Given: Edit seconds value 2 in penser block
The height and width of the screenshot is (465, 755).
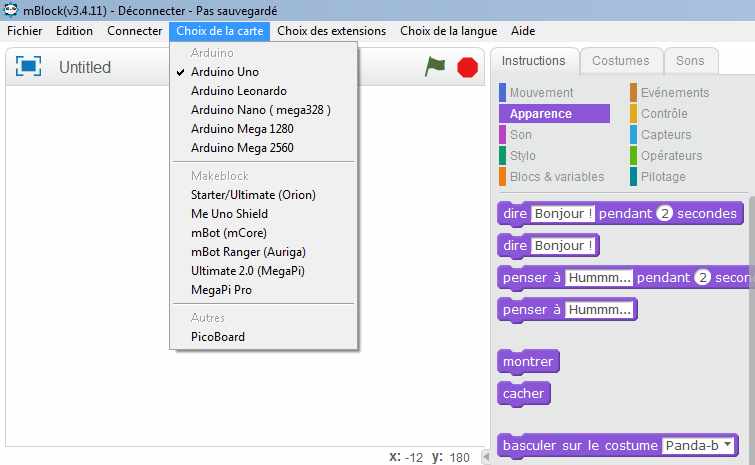Looking at the screenshot, I should point(703,278).
